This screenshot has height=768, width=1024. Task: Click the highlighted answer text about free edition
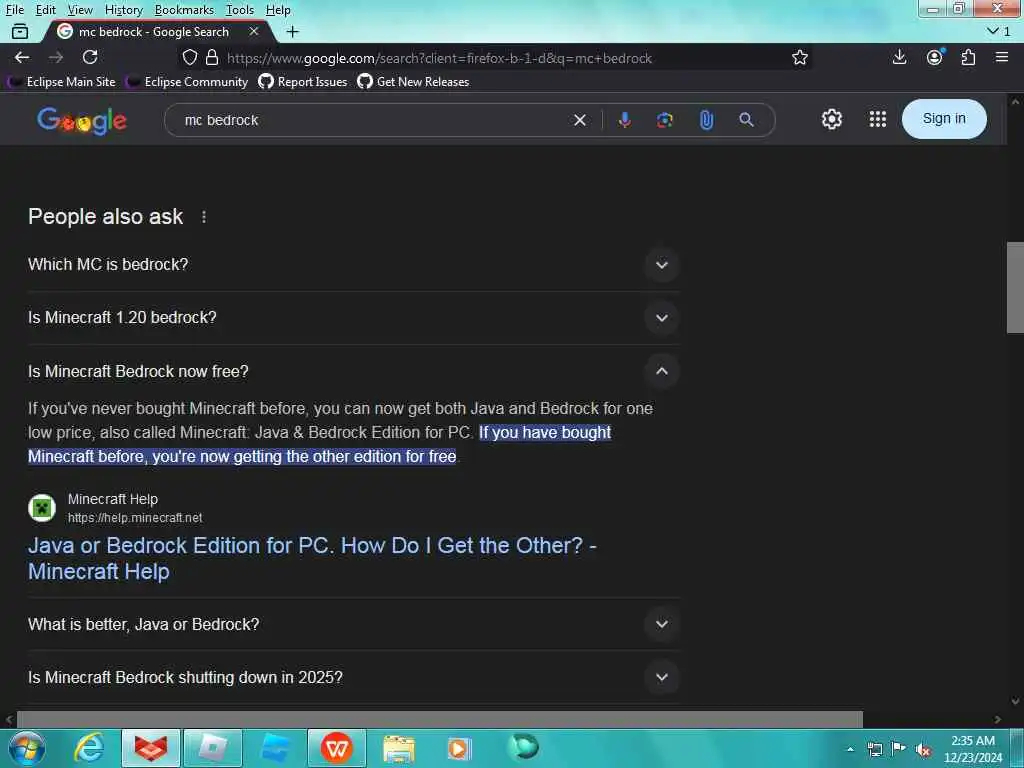[319, 445]
